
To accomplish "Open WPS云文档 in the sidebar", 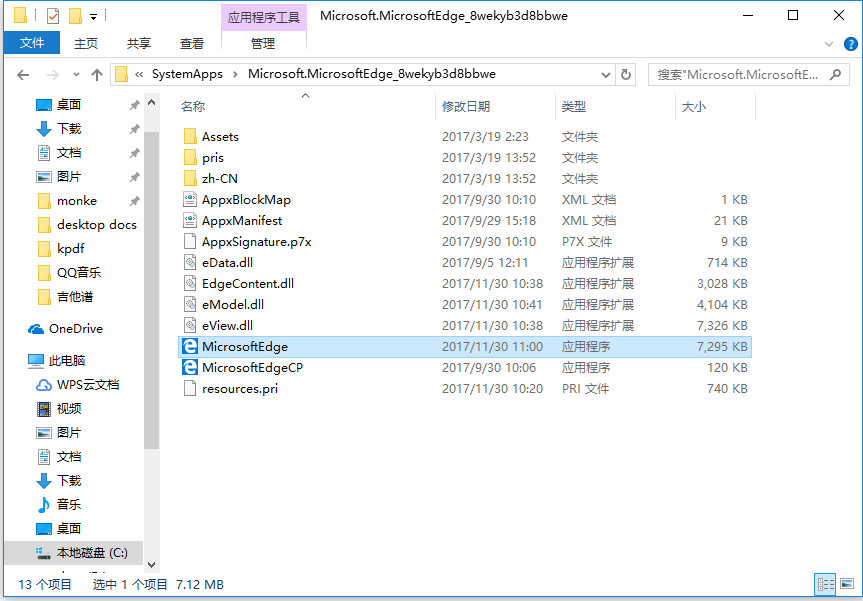I will click(77, 385).
